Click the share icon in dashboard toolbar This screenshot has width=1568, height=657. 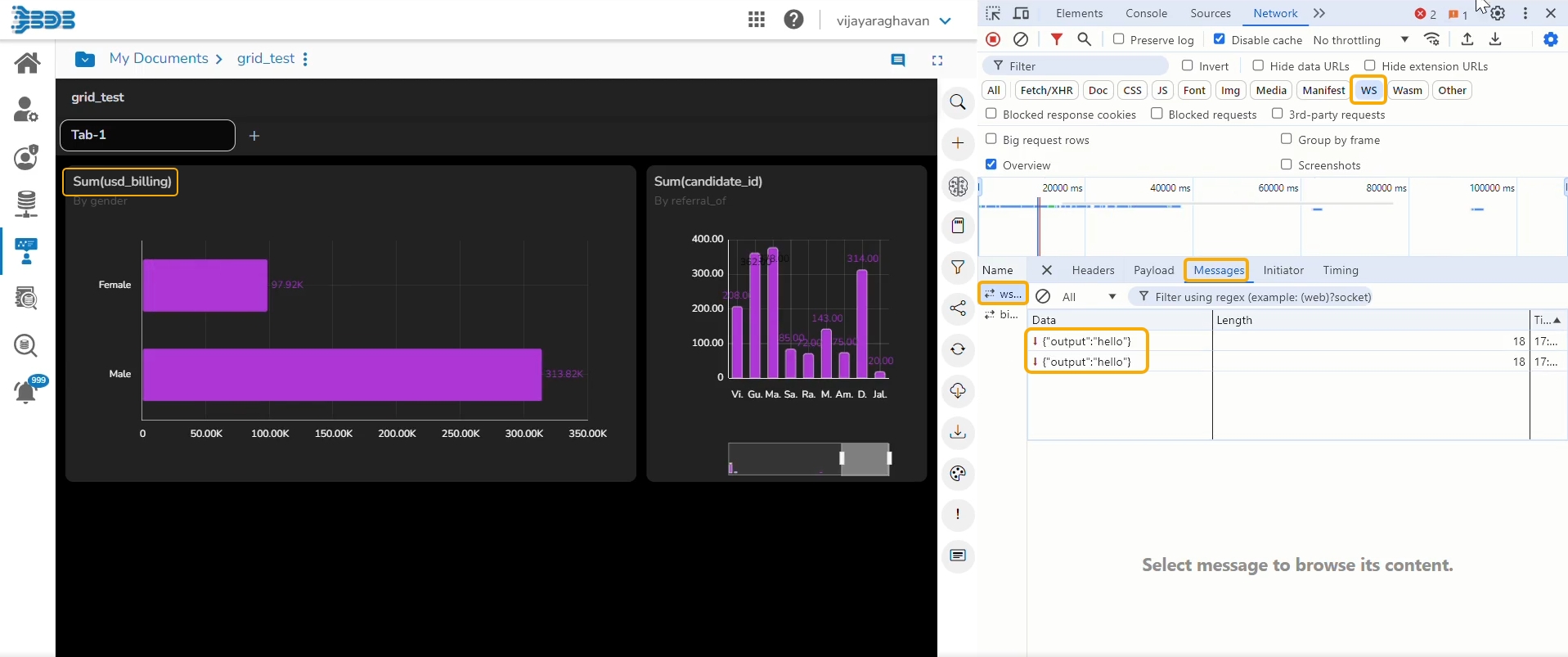(958, 308)
